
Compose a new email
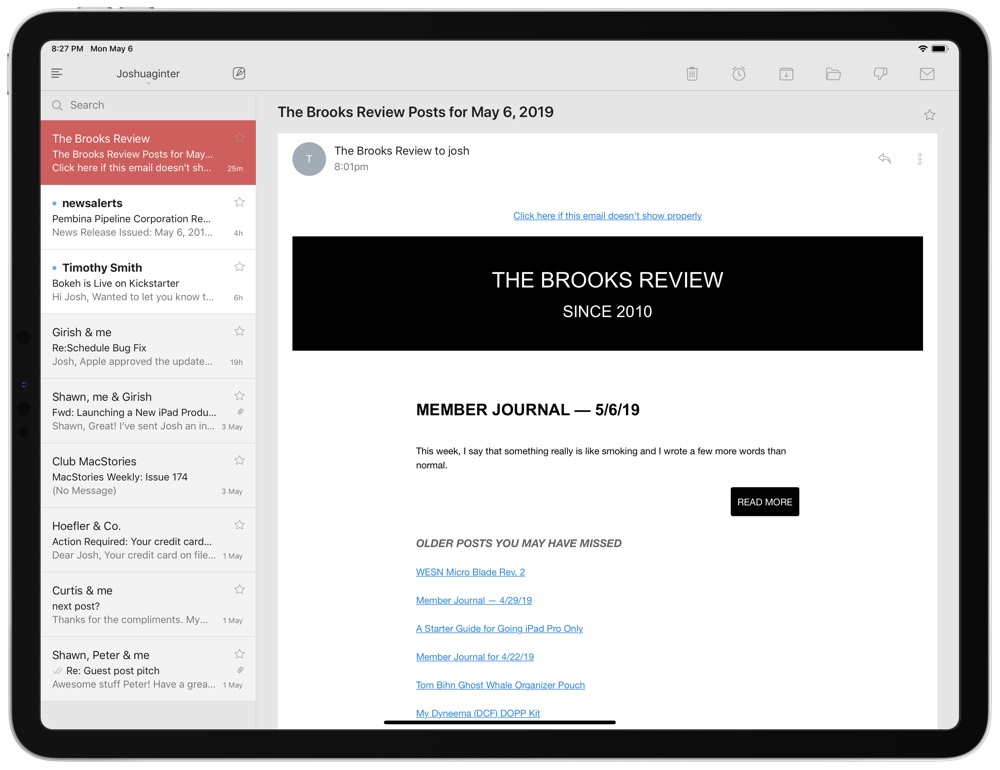click(x=239, y=73)
